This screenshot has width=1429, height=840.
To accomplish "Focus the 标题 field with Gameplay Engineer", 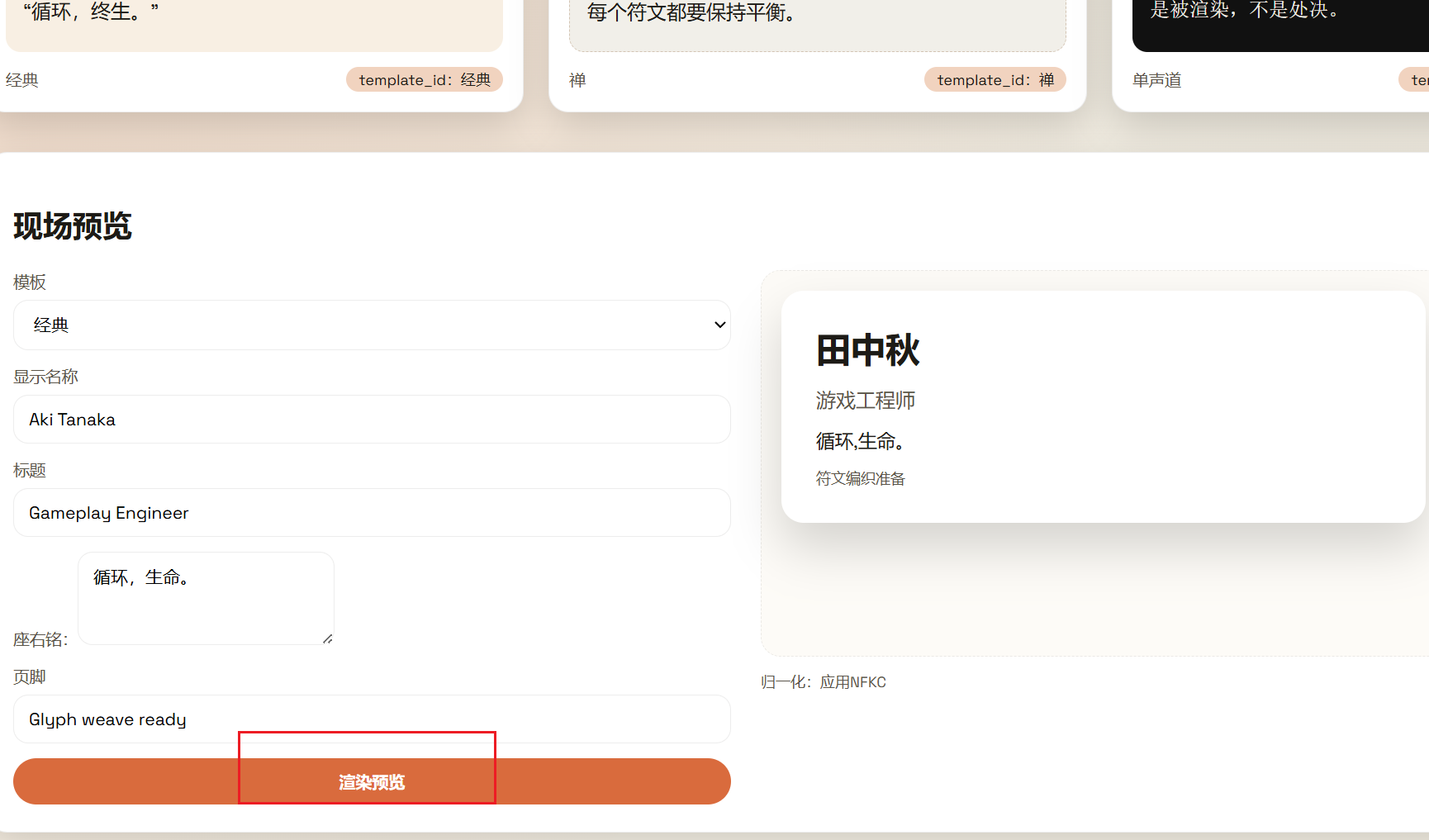I will (372, 512).
